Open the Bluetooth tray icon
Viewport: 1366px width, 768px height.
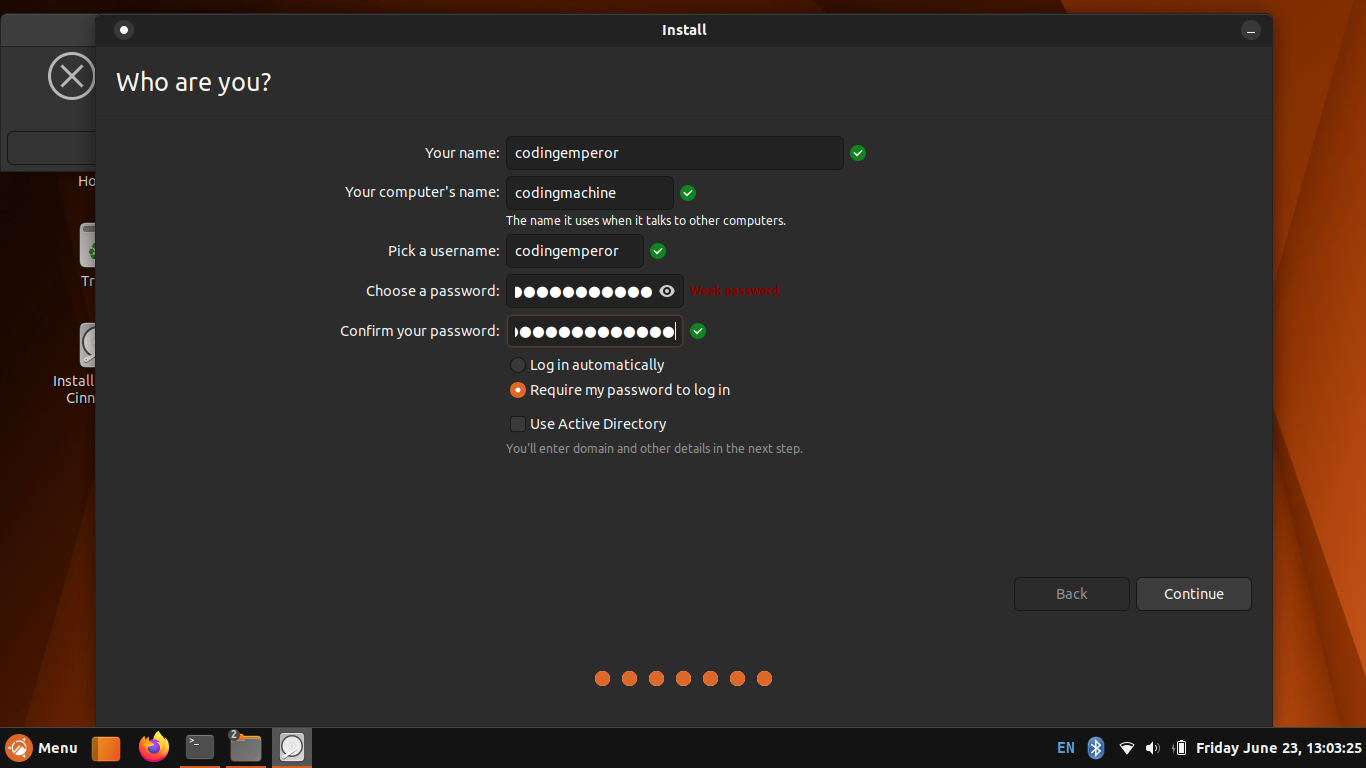(x=1096, y=748)
